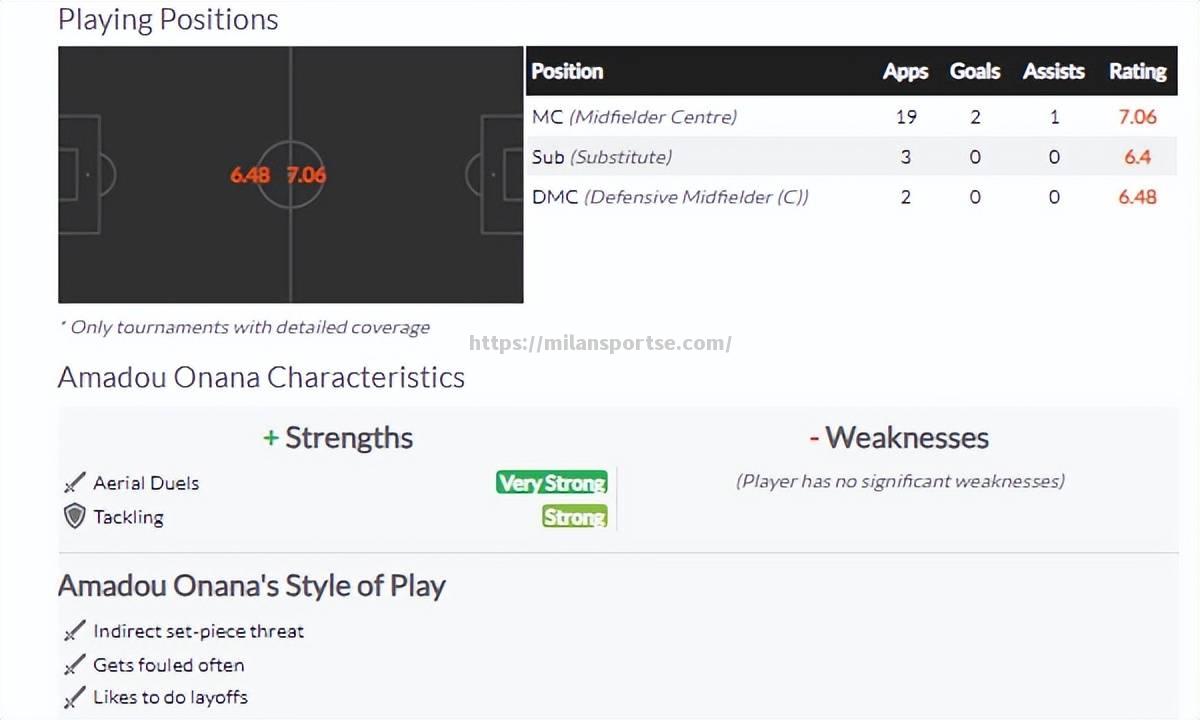This screenshot has height=720, width=1200.
Task: Click the sword icon next to Indirect set-piece threat
Action: coord(74,631)
